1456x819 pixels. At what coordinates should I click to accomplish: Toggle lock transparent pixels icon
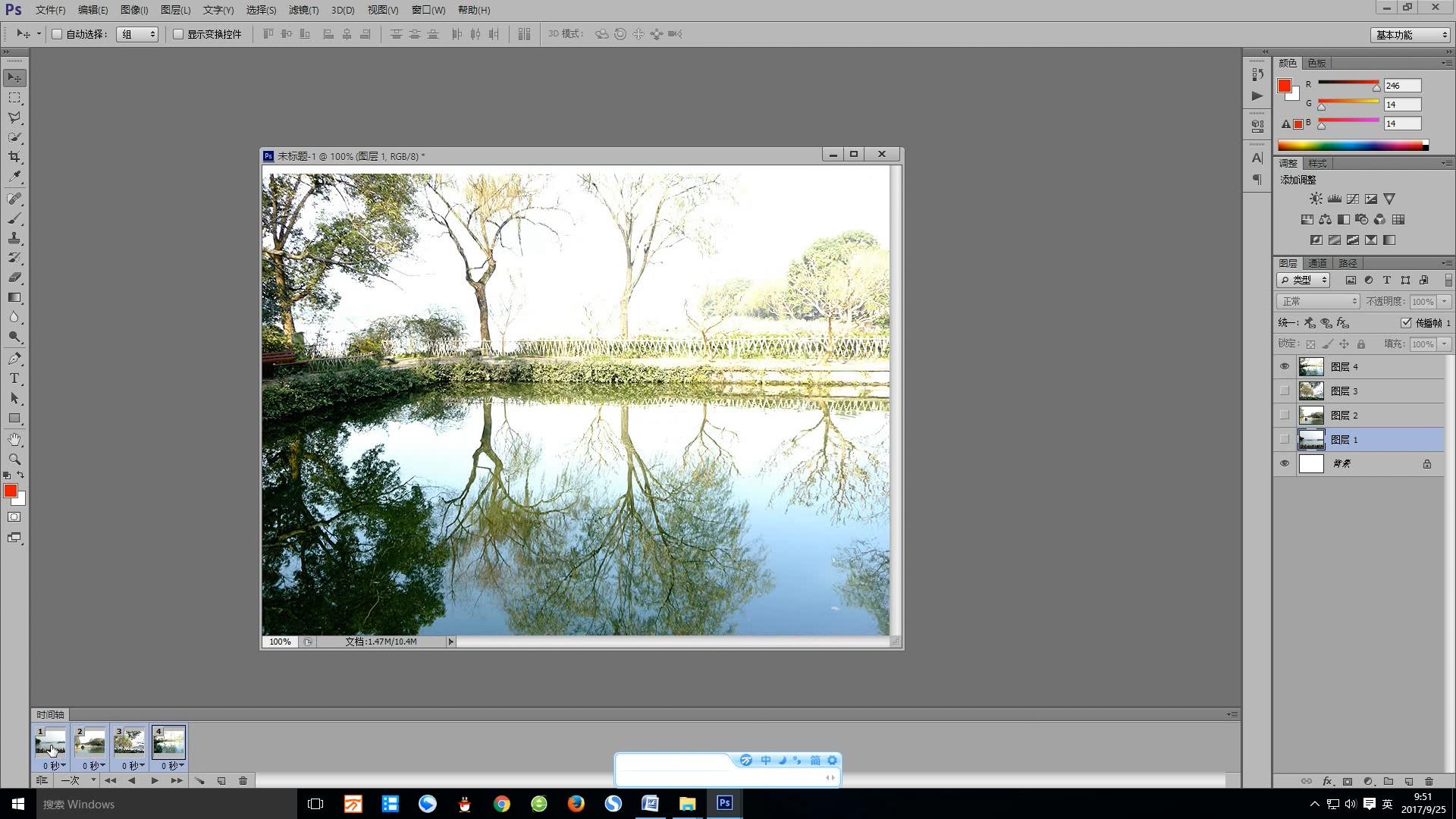click(x=1310, y=344)
